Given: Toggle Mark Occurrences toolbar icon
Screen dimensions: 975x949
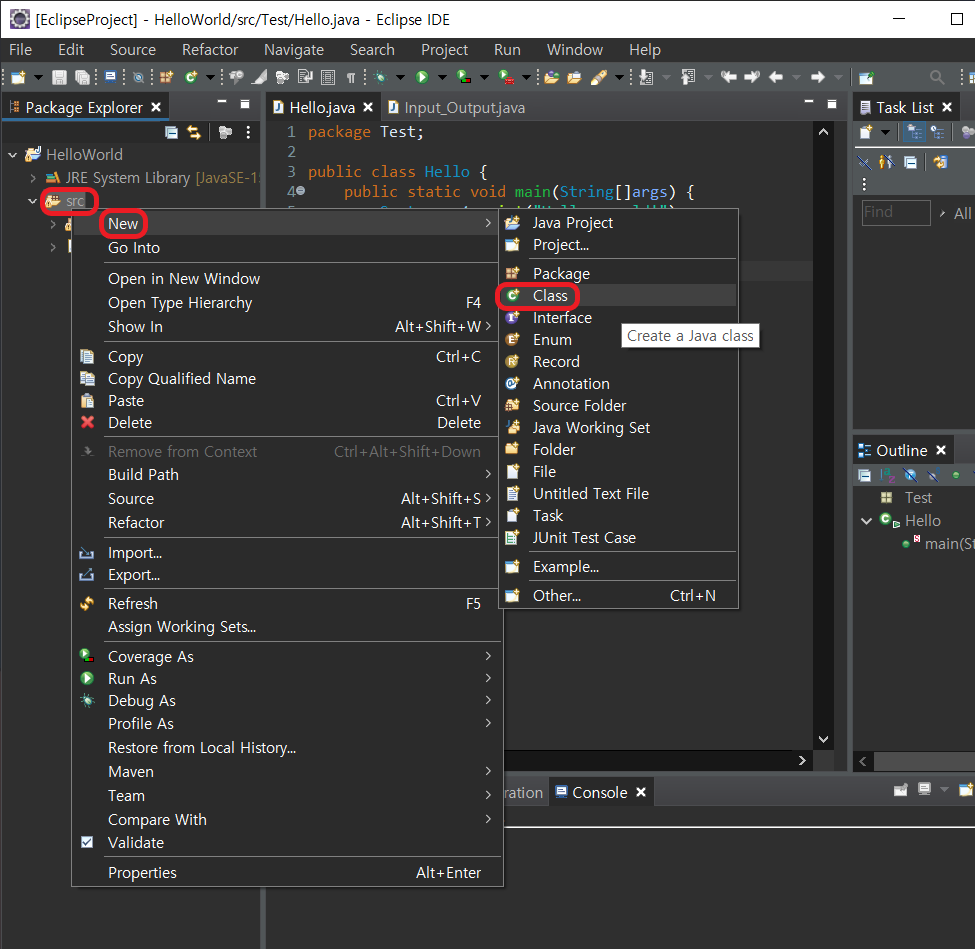Looking at the screenshot, I should 259,77.
